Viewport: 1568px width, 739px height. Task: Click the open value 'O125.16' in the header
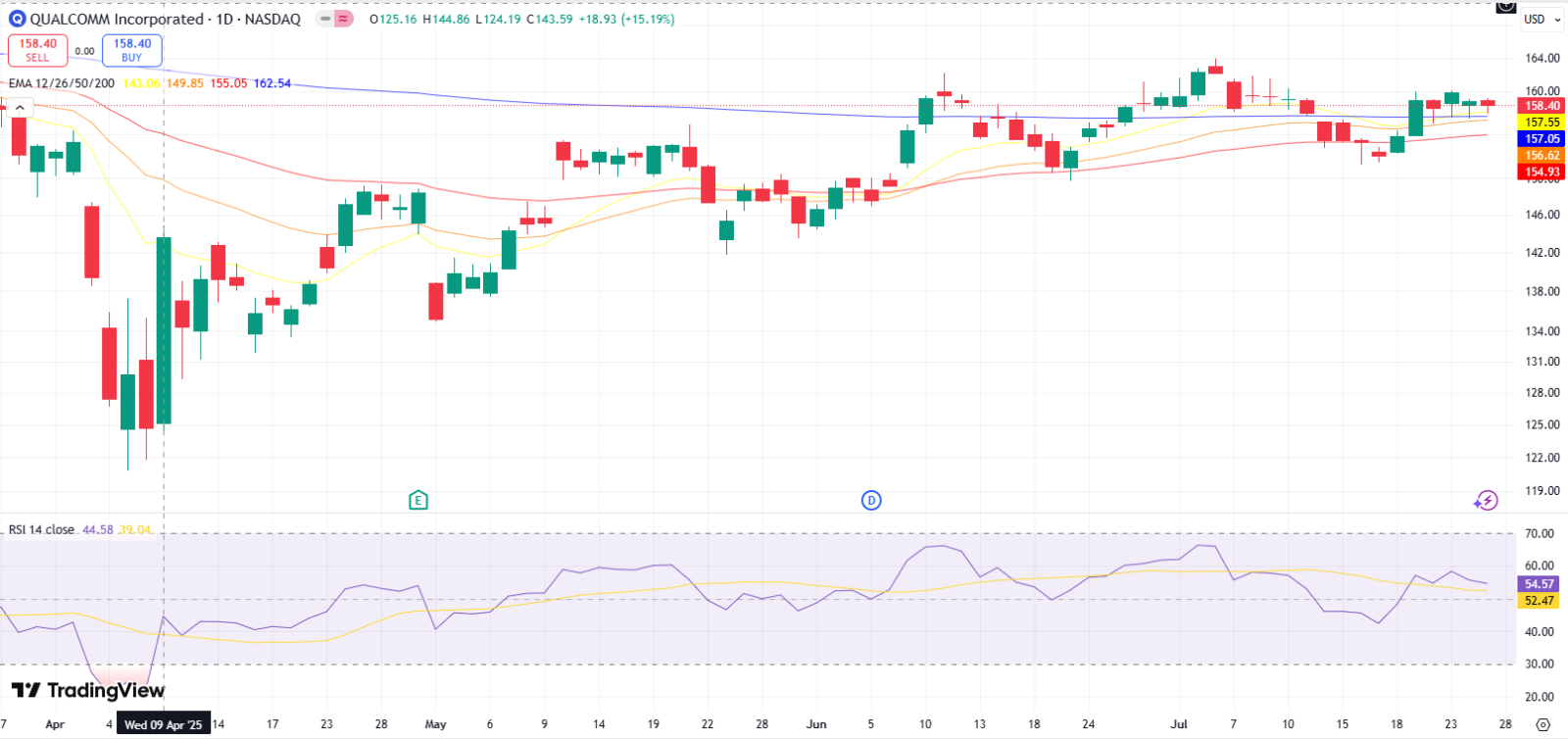tap(393, 20)
